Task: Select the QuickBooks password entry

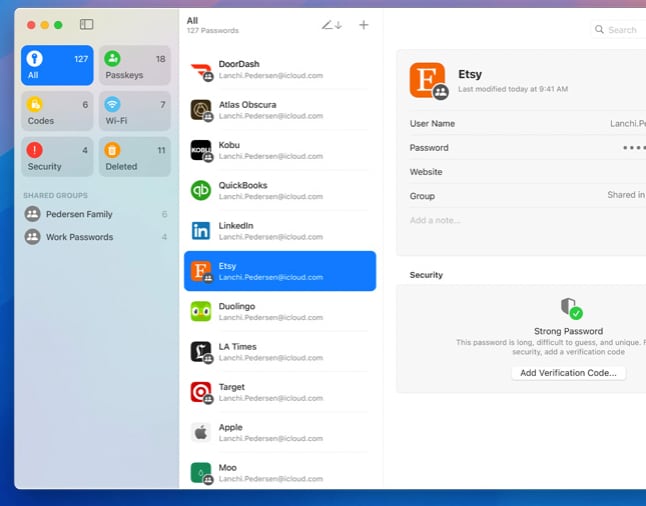Action: [x=280, y=191]
